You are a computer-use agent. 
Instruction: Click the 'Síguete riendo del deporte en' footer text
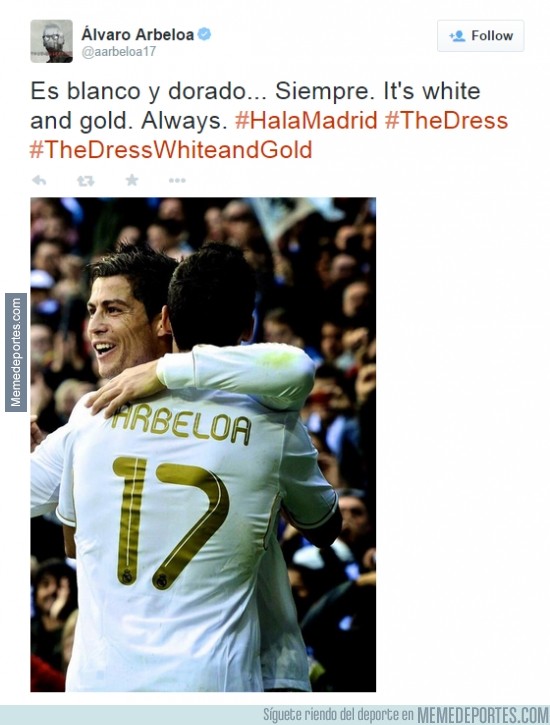338,715
